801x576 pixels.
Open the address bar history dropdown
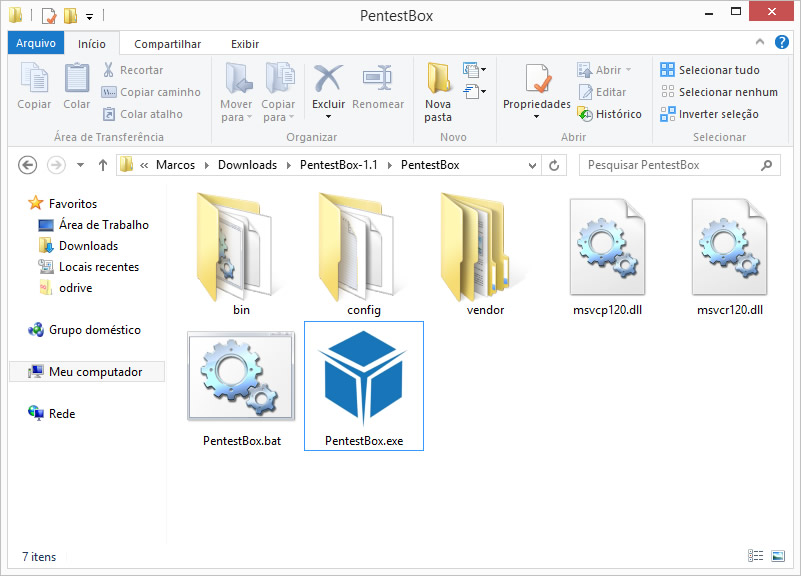coord(532,165)
